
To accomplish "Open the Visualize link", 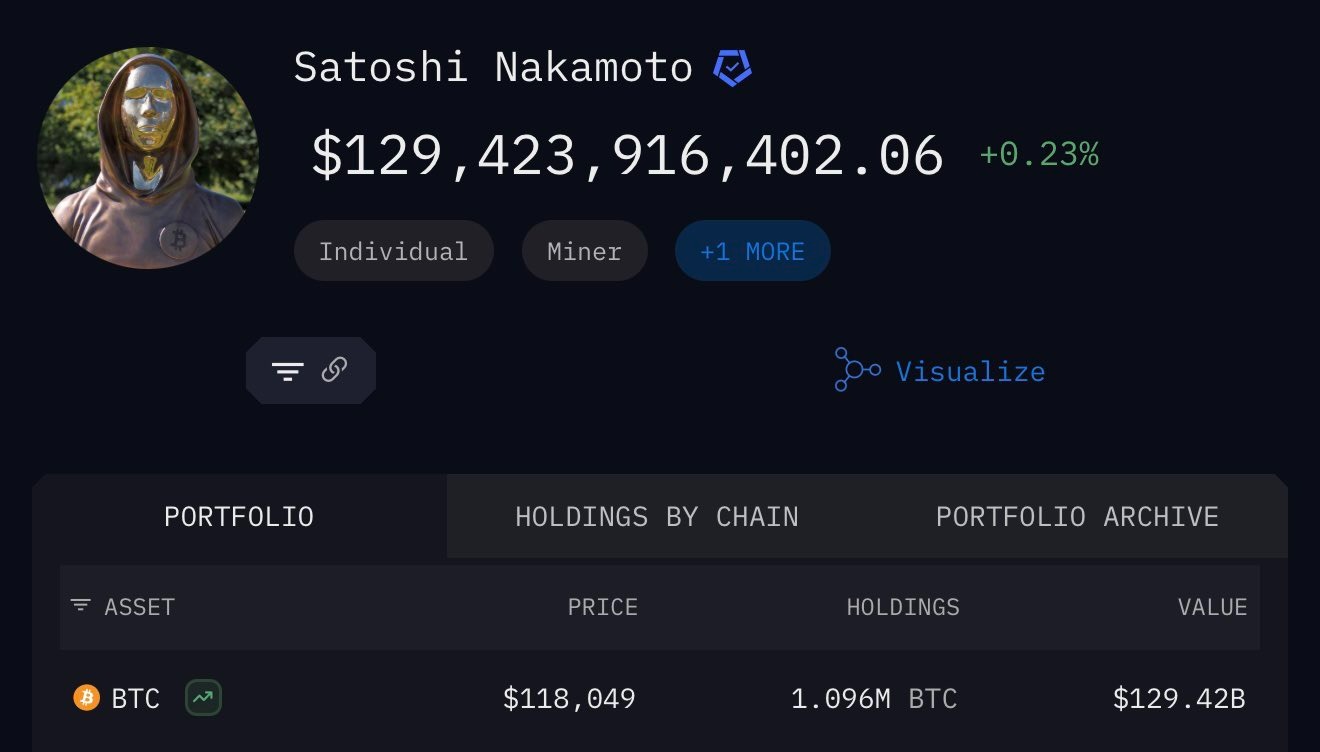I will click(x=970, y=372).
